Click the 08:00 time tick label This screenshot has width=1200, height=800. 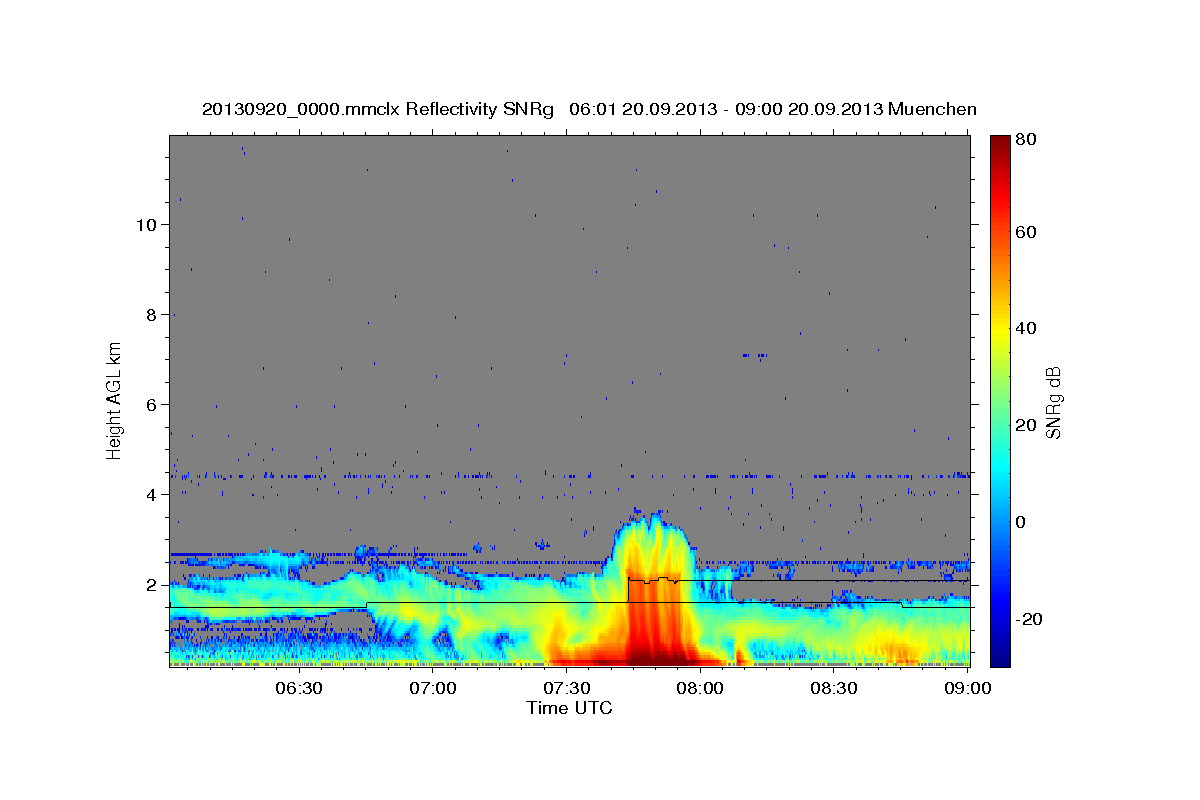coord(700,688)
